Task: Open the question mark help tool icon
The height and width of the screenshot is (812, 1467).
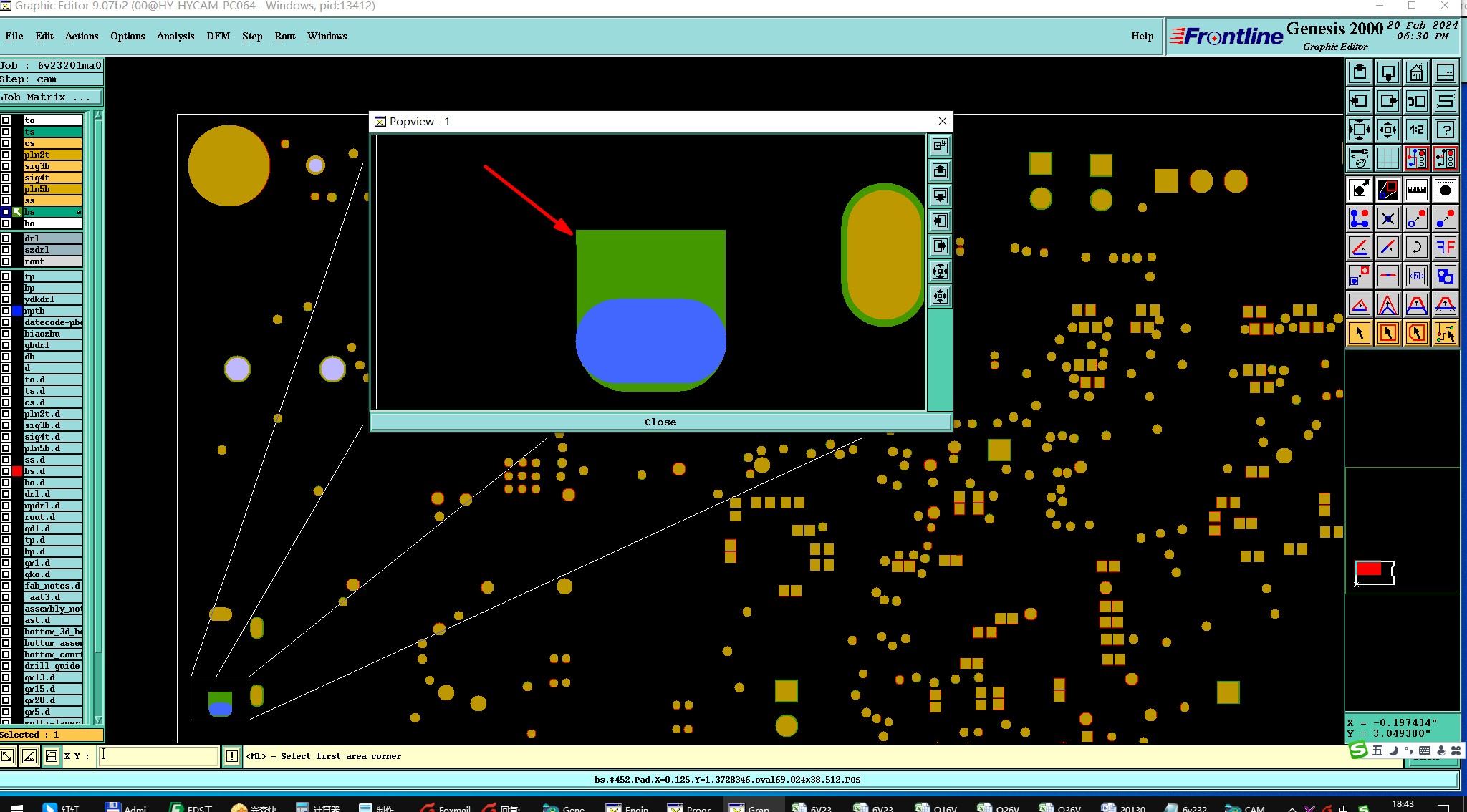Action: click(1446, 130)
